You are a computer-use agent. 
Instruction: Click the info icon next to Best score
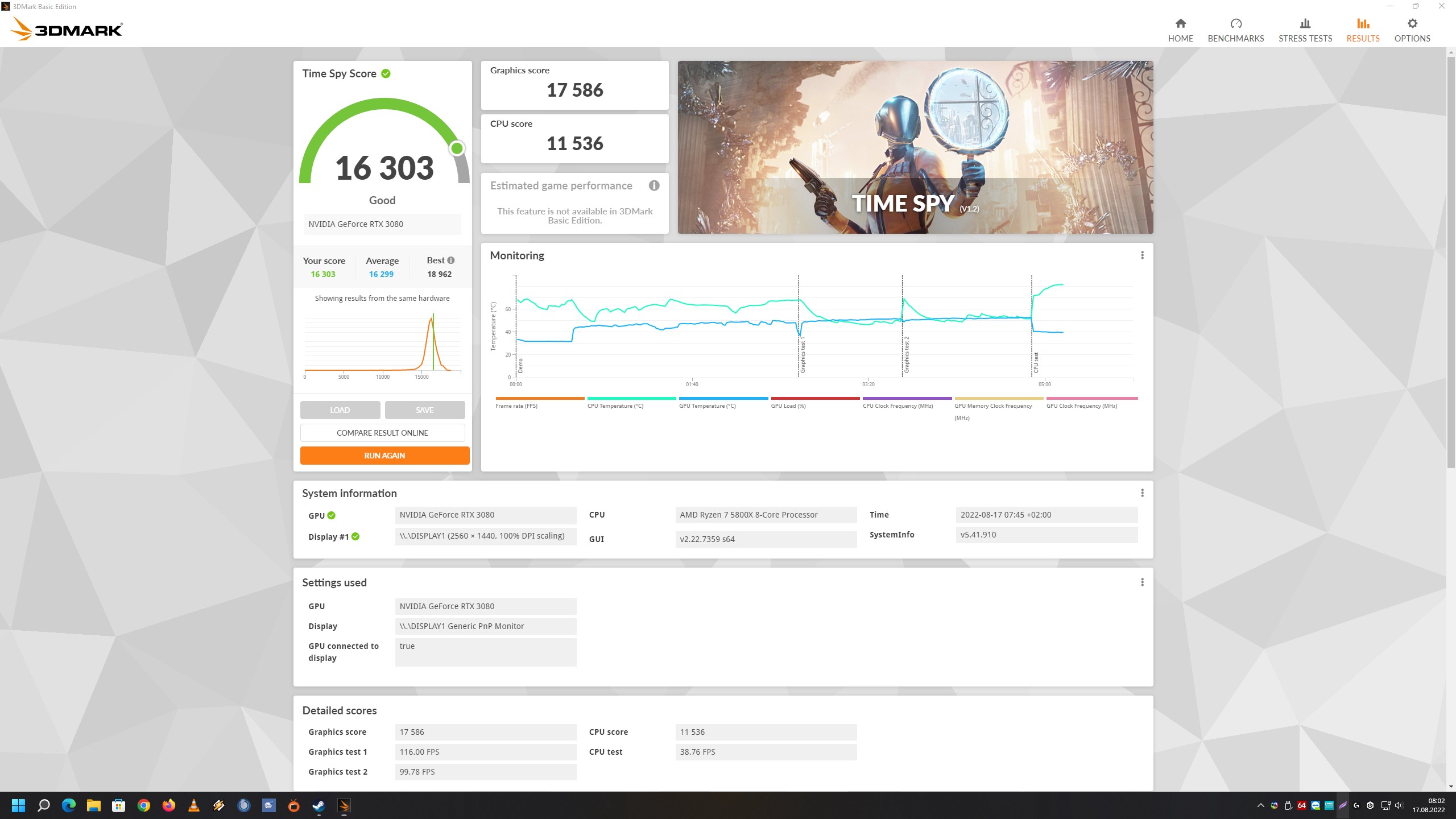(x=451, y=260)
